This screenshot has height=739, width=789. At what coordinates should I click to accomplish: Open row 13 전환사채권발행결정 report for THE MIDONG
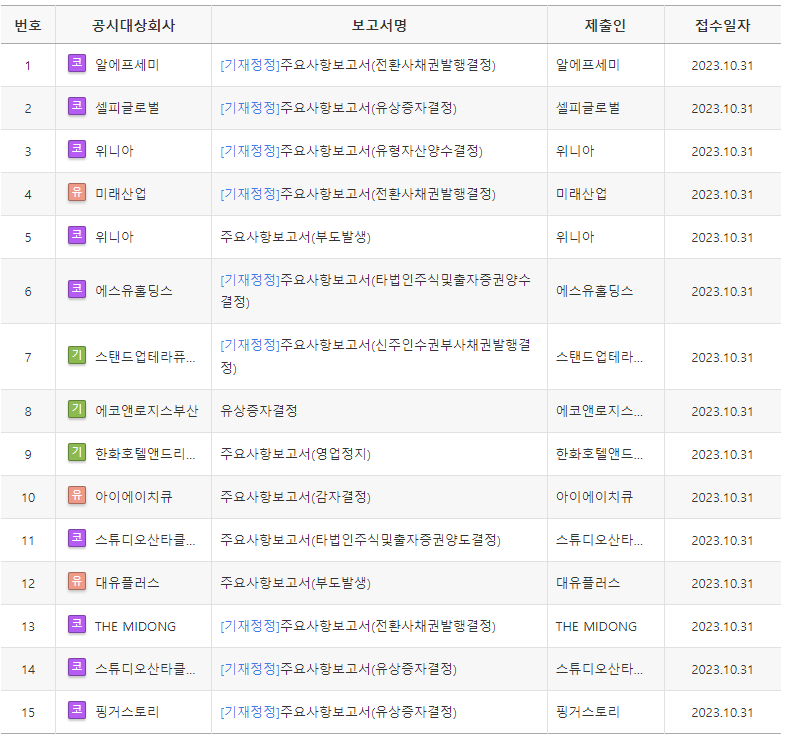tap(358, 626)
